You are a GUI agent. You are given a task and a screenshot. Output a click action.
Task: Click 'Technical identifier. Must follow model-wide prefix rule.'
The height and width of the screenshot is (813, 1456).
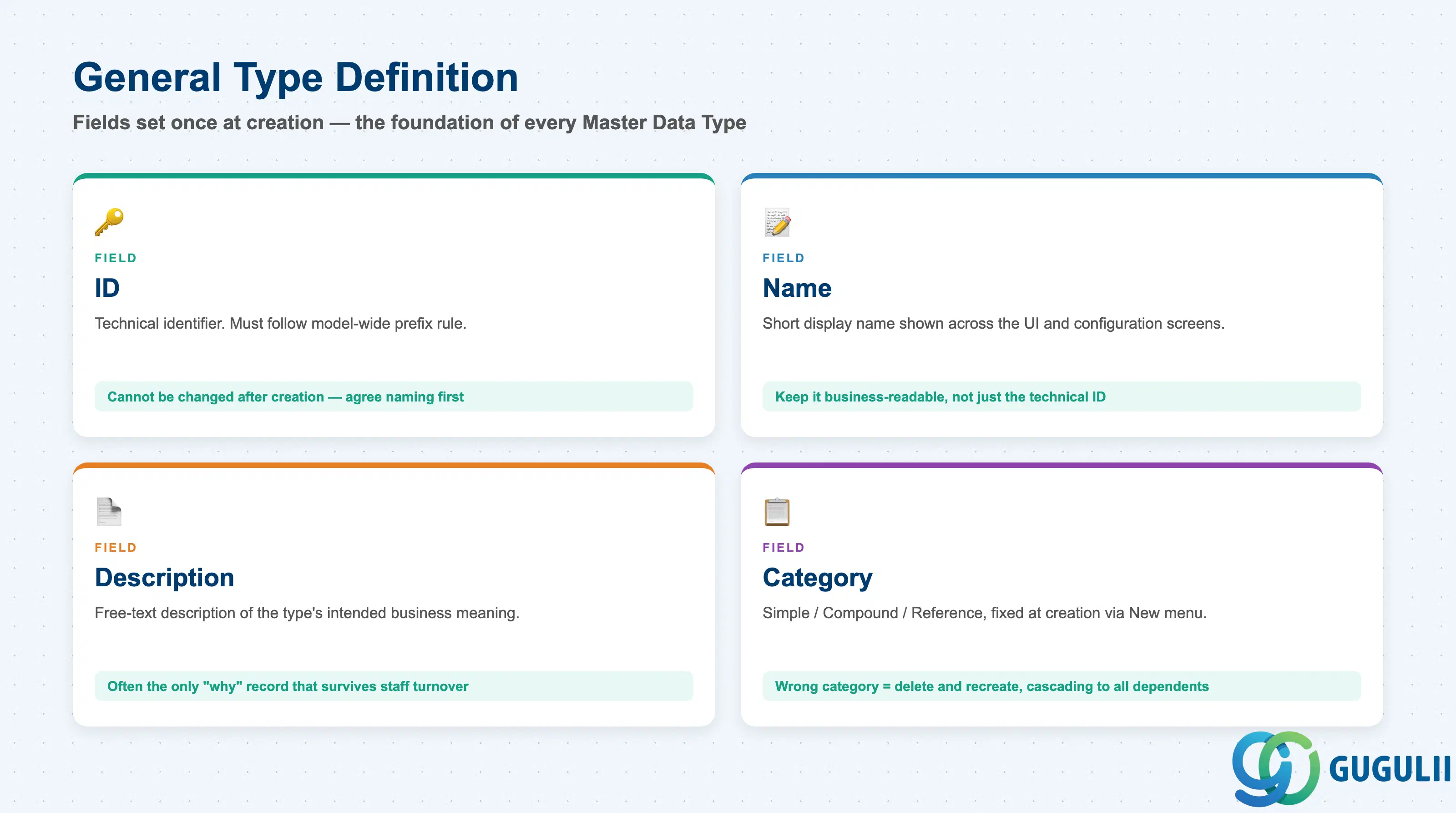coord(280,323)
